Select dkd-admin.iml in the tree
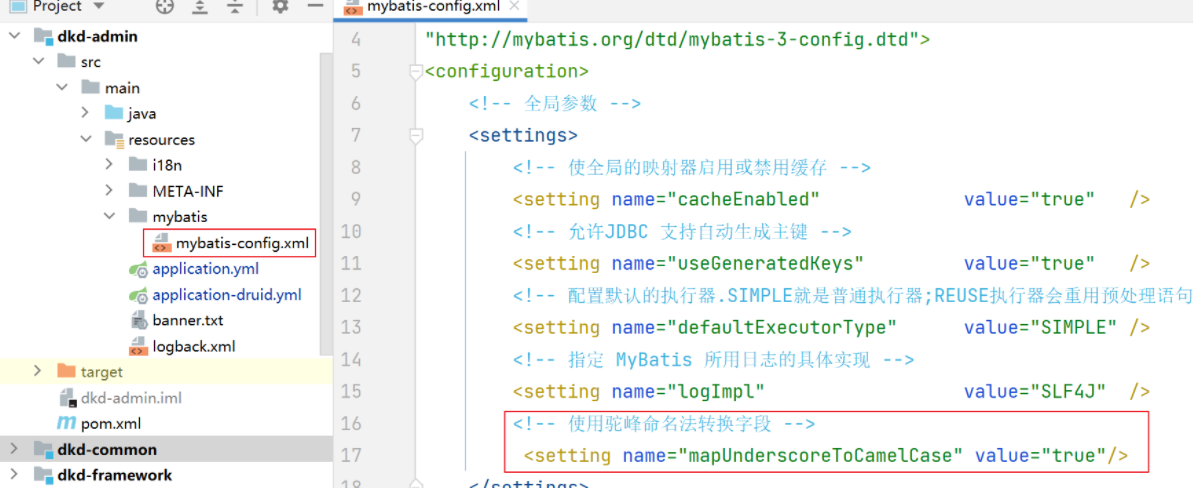The image size is (1193, 497). (131, 398)
